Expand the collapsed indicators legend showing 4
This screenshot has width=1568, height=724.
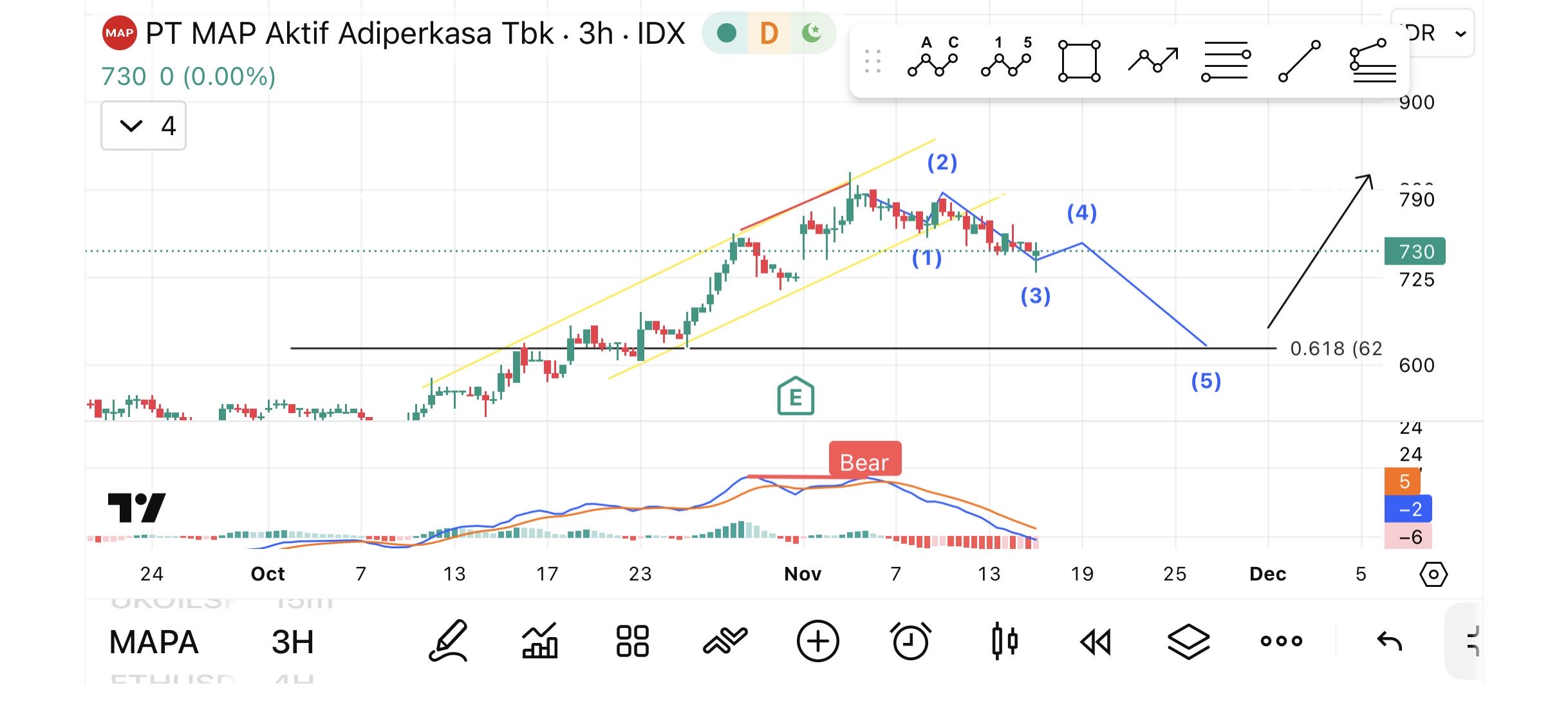(143, 125)
